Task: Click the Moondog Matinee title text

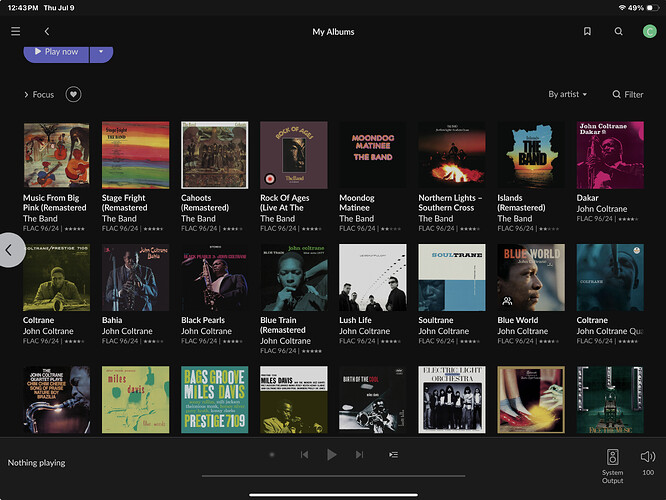Action: point(357,203)
